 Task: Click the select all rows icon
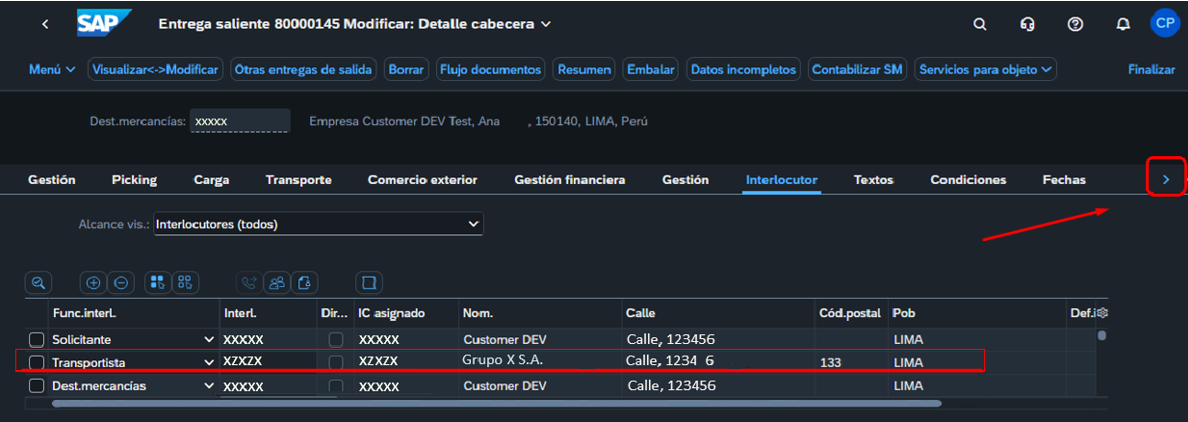(x=158, y=283)
